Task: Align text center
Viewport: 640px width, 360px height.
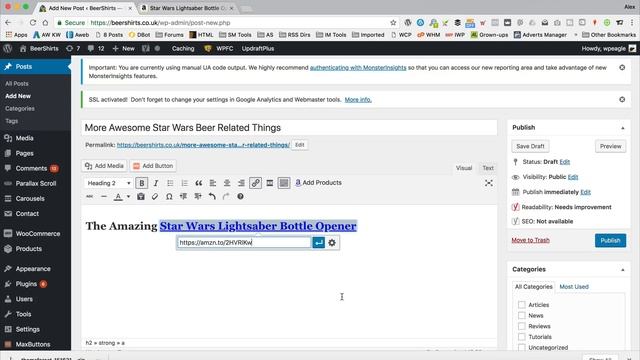Action: pos(227,183)
